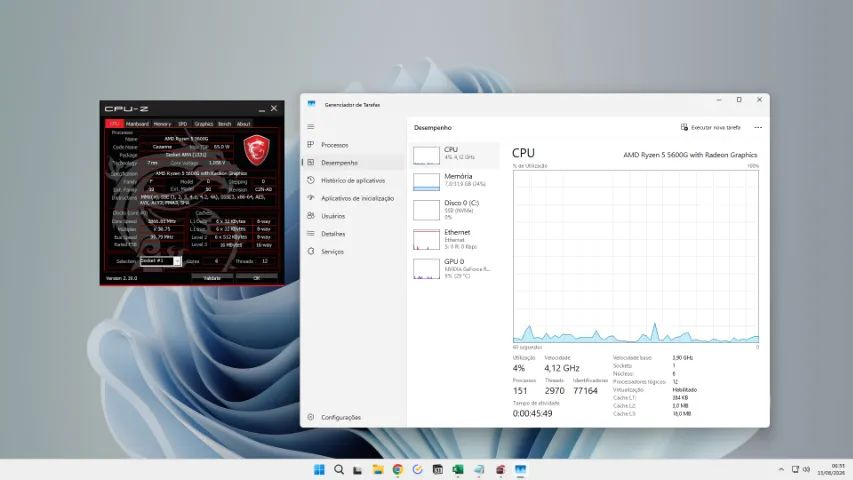This screenshot has width=853, height=480.
Task: Open the Windows Start menu
Action: click(319, 470)
